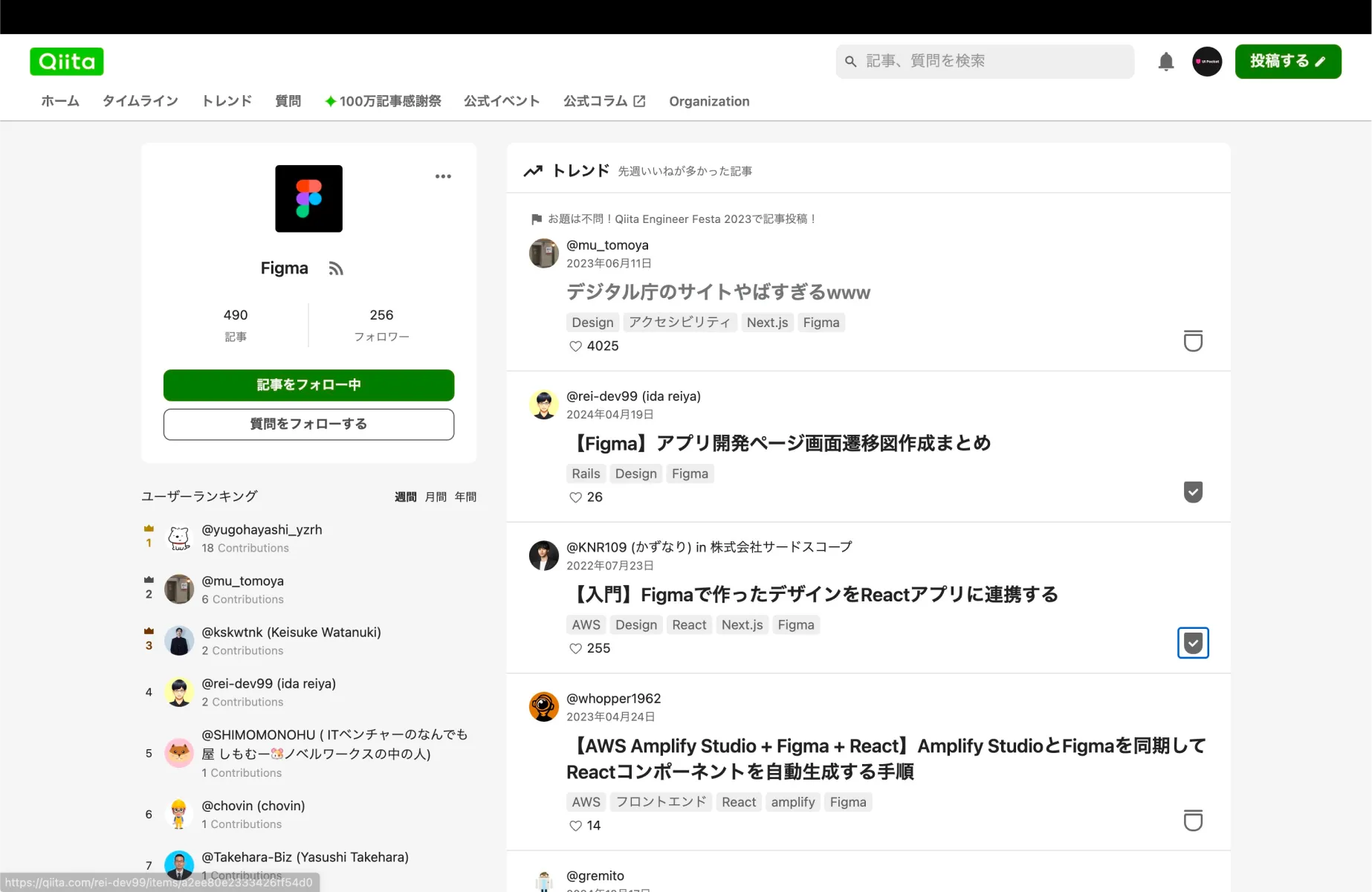Open your profile avatar menu
1372x892 pixels.
pos(1206,61)
